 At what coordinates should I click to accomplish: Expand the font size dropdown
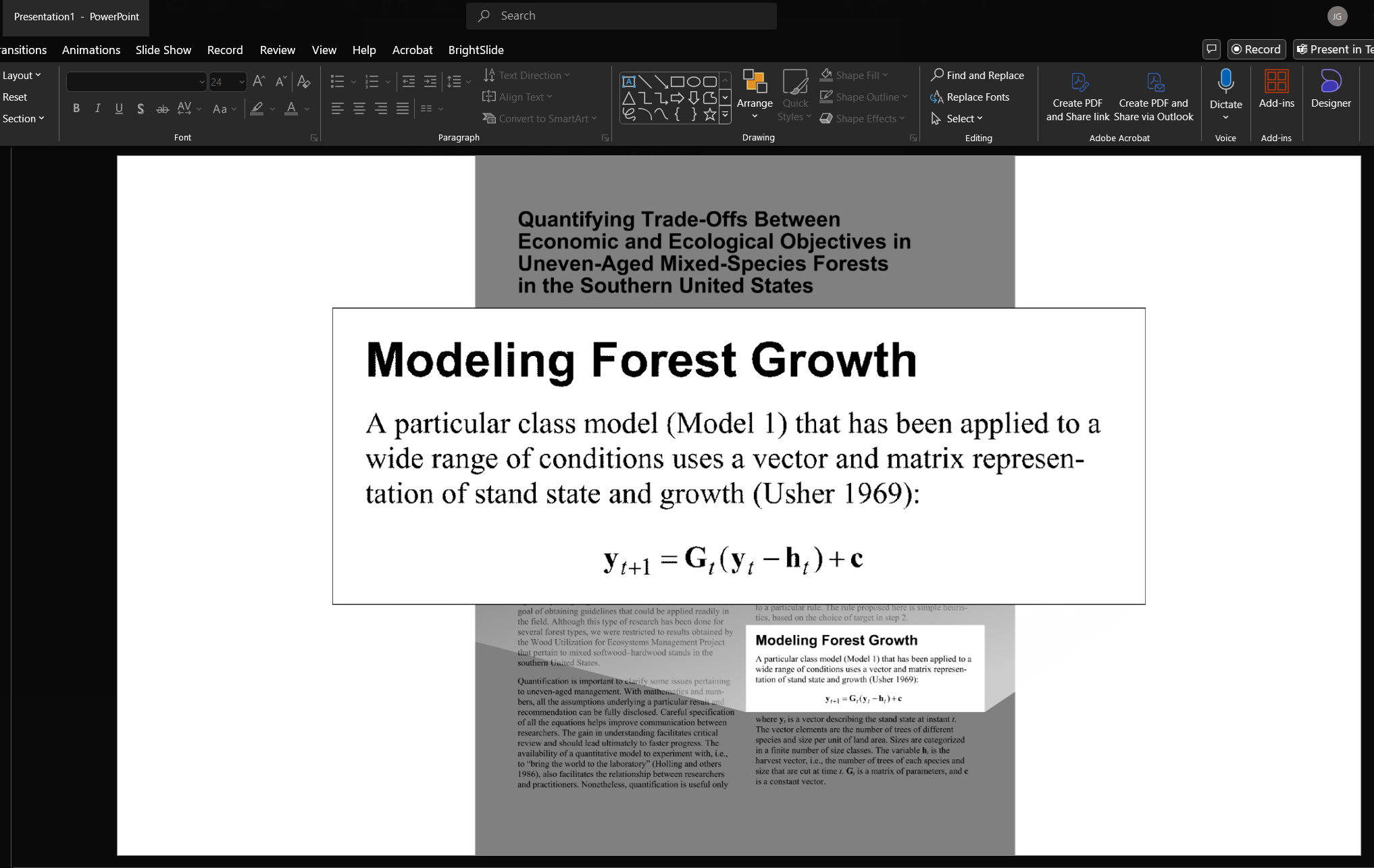241,82
